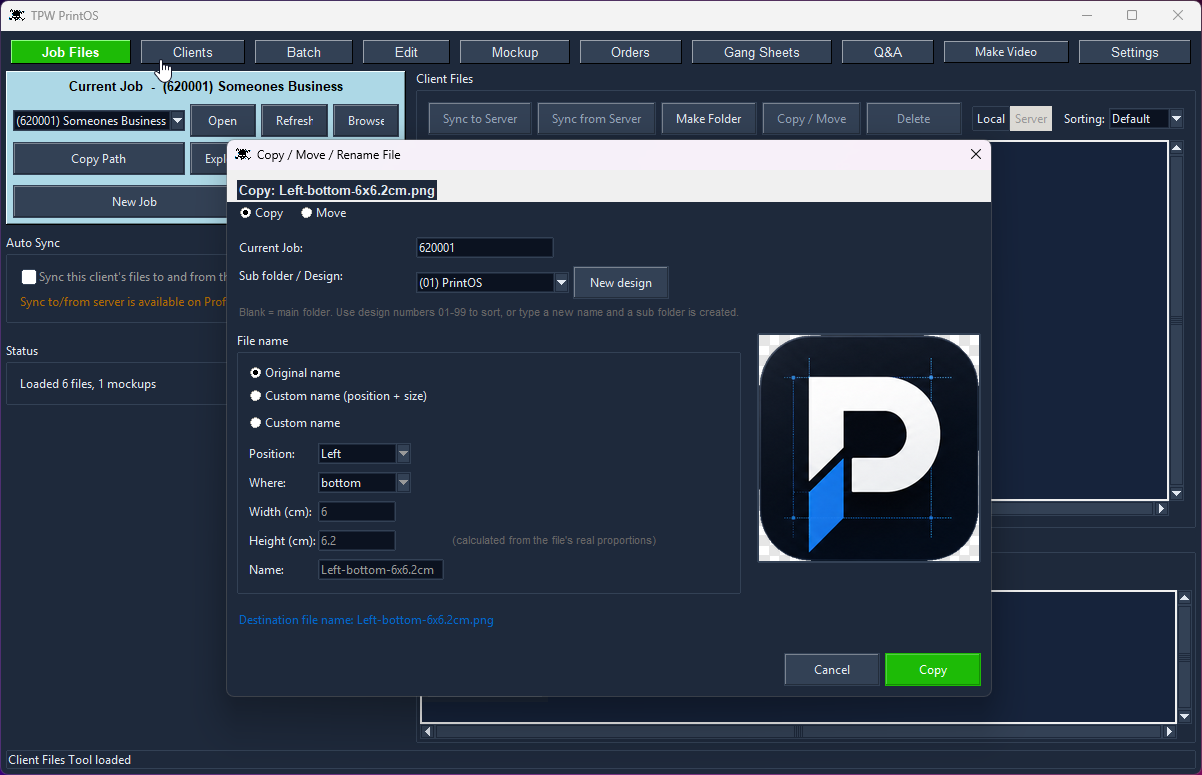Open the Edit tab
Viewport: 1202px width, 775px height.
pyautogui.click(x=406, y=52)
